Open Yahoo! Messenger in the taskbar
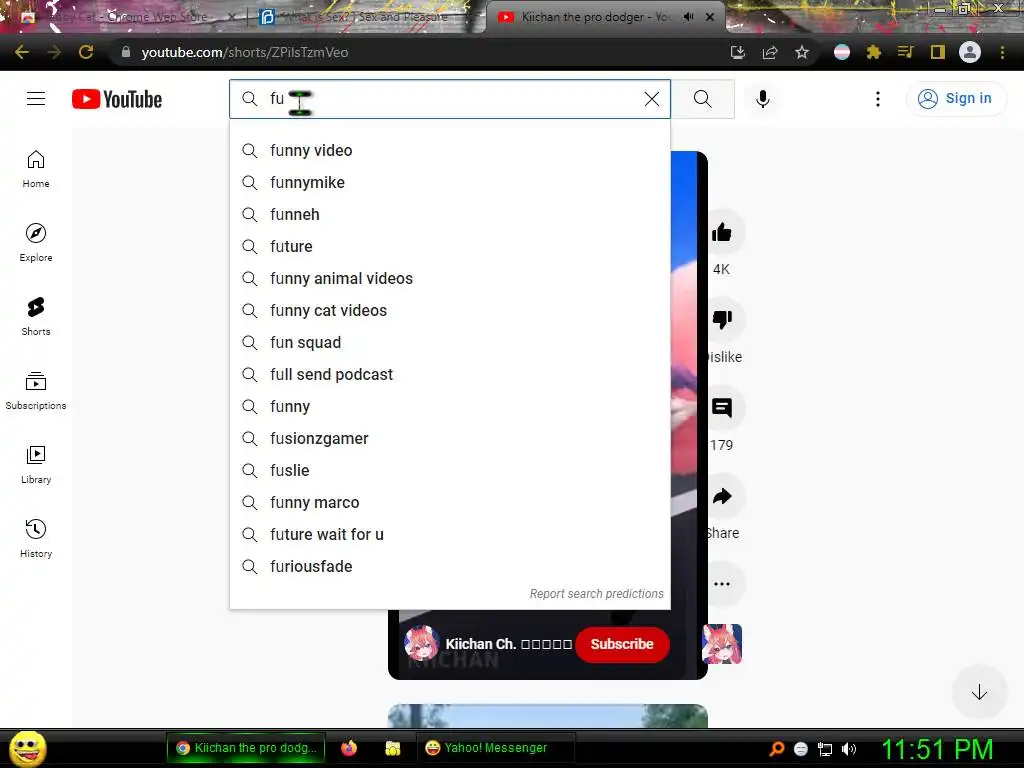 pos(495,748)
